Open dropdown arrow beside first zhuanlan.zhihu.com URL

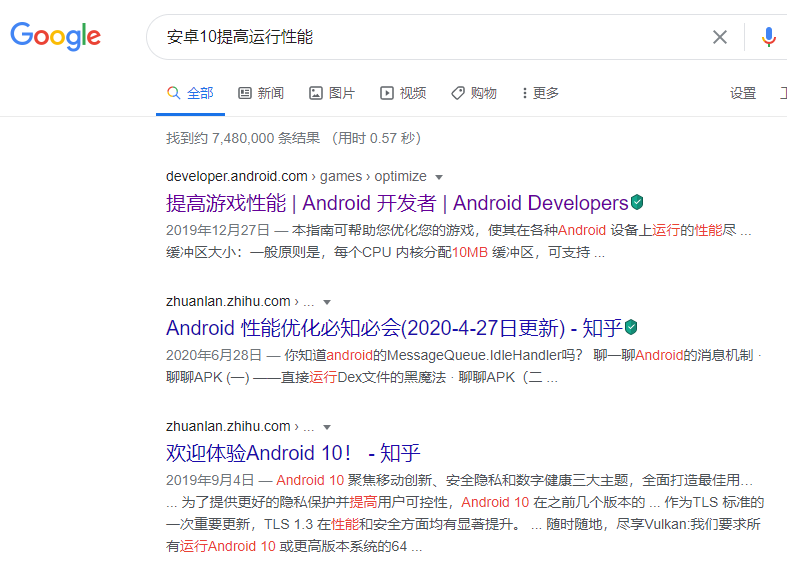tap(327, 302)
